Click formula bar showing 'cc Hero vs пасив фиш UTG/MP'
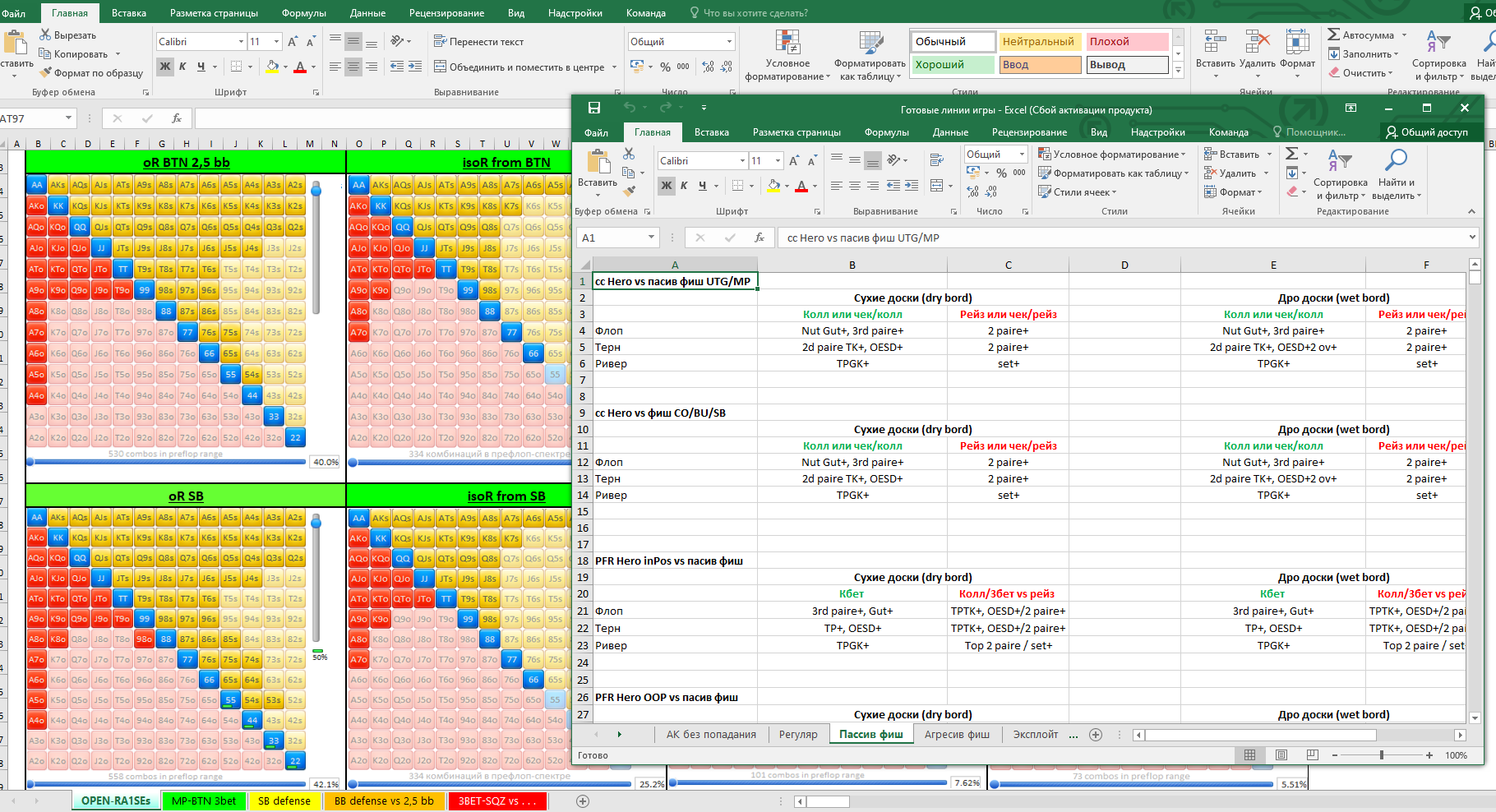Viewport: 1496px width, 812px height. coord(1126,238)
